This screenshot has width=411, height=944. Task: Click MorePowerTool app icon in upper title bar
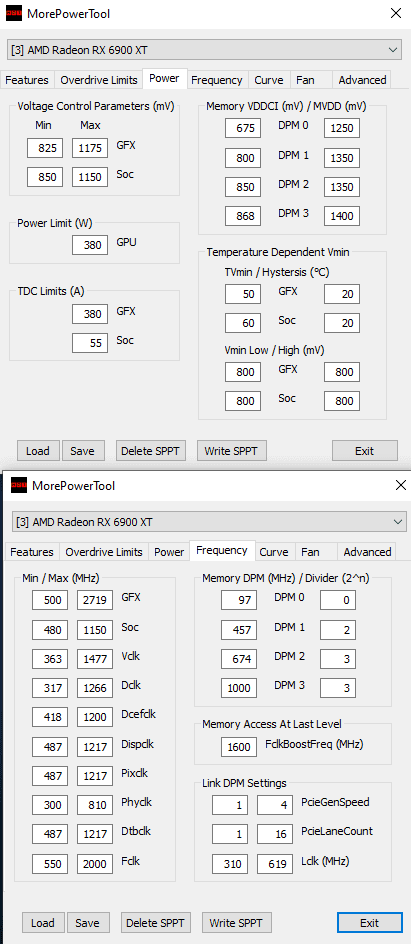pos(14,13)
